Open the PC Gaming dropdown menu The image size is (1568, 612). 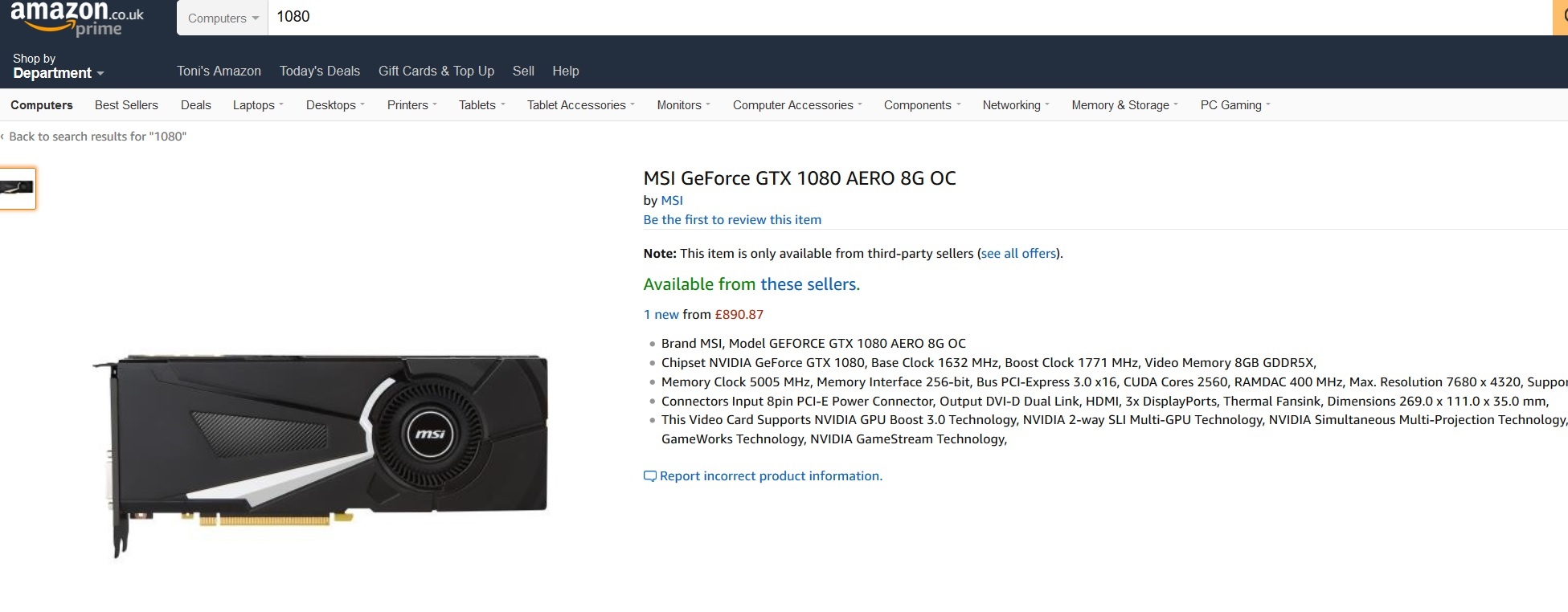[x=1235, y=105]
